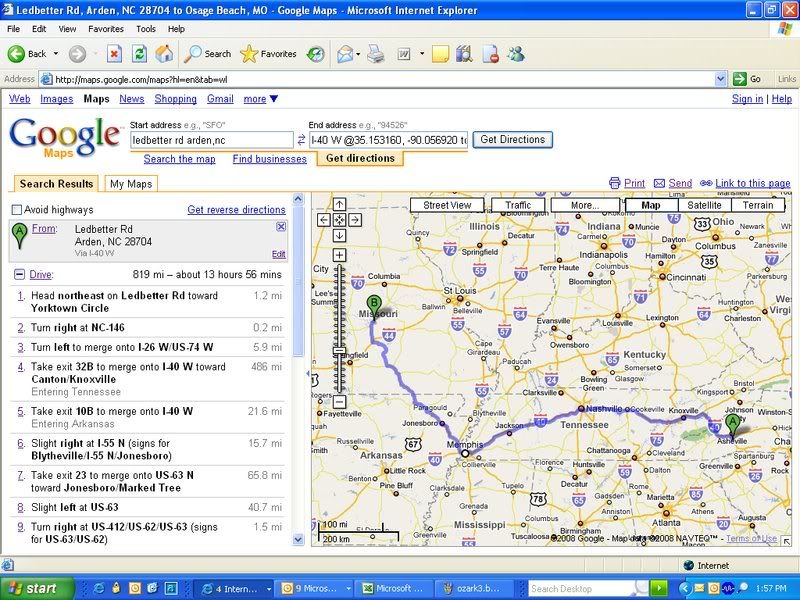Pan the map down with the arrow

(x=339, y=235)
